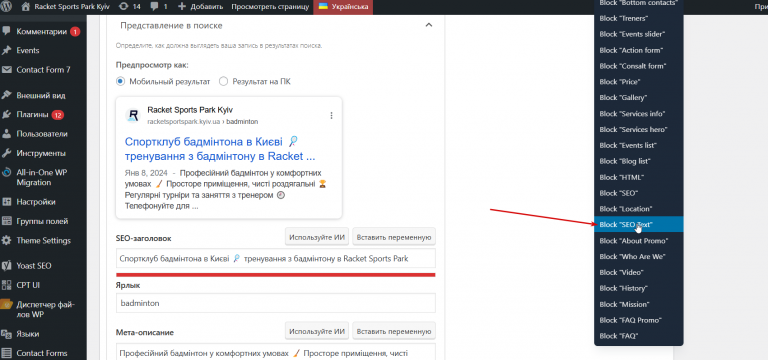The width and height of the screenshot is (768, 360).
Task: Open the three-dot menu in search preview
Action: click(x=331, y=116)
